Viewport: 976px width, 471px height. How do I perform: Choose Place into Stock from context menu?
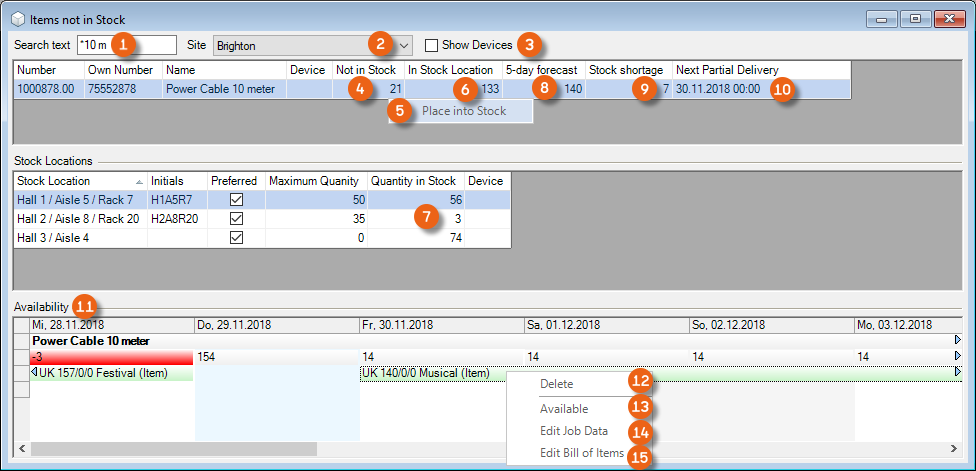pos(463,111)
